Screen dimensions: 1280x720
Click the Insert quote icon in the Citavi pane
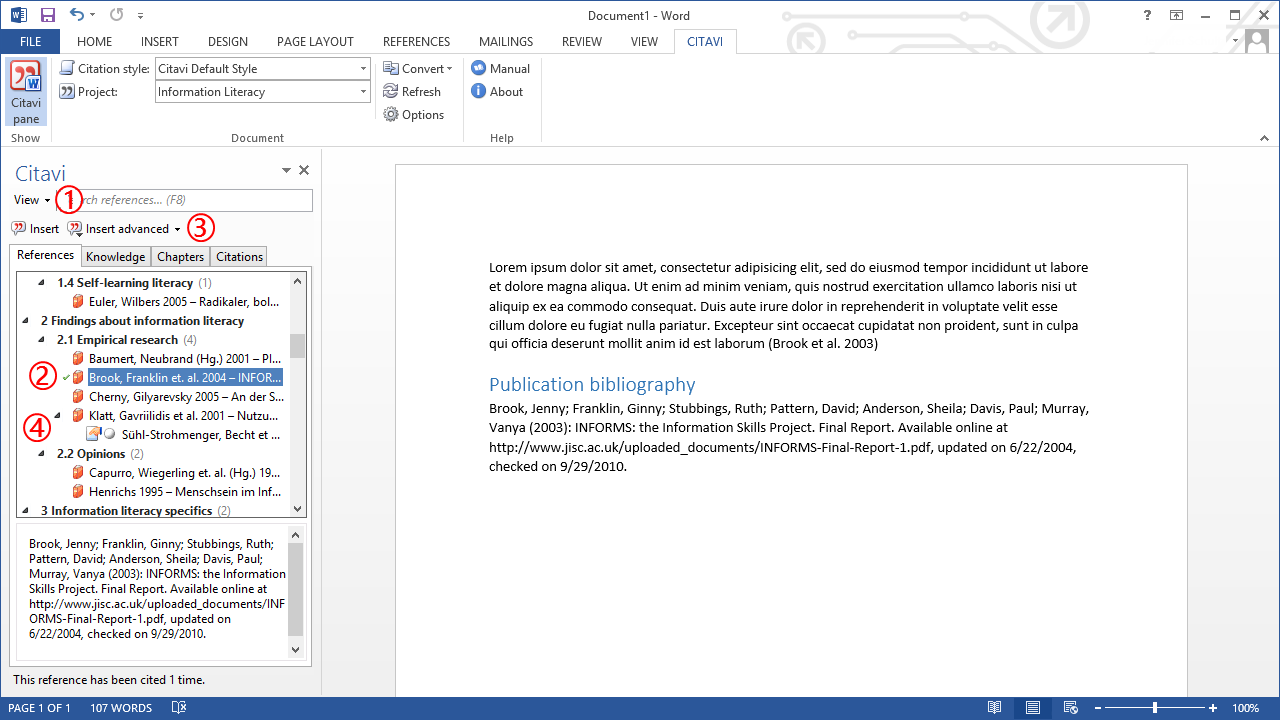[19, 229]
